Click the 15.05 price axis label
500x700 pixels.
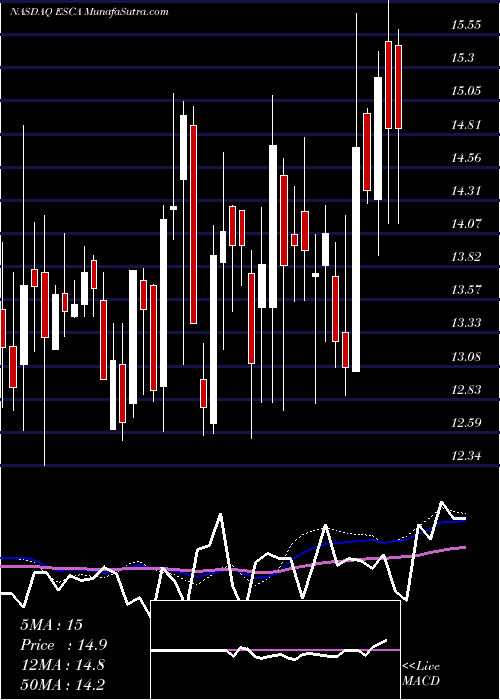click(x=466, y=91)
